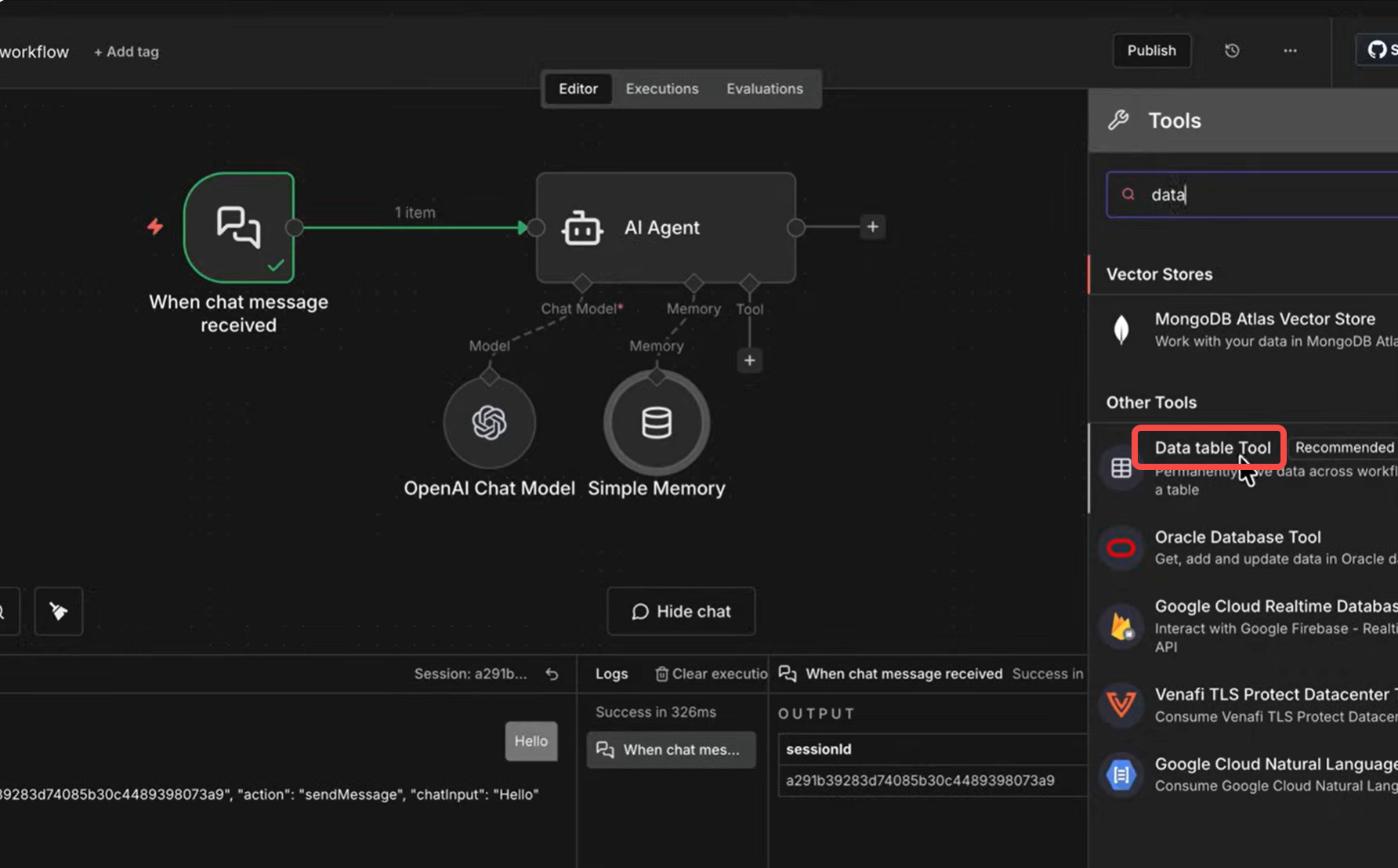
Task: Open the OpenAI Chat Model node
Action: coord(489,423)
